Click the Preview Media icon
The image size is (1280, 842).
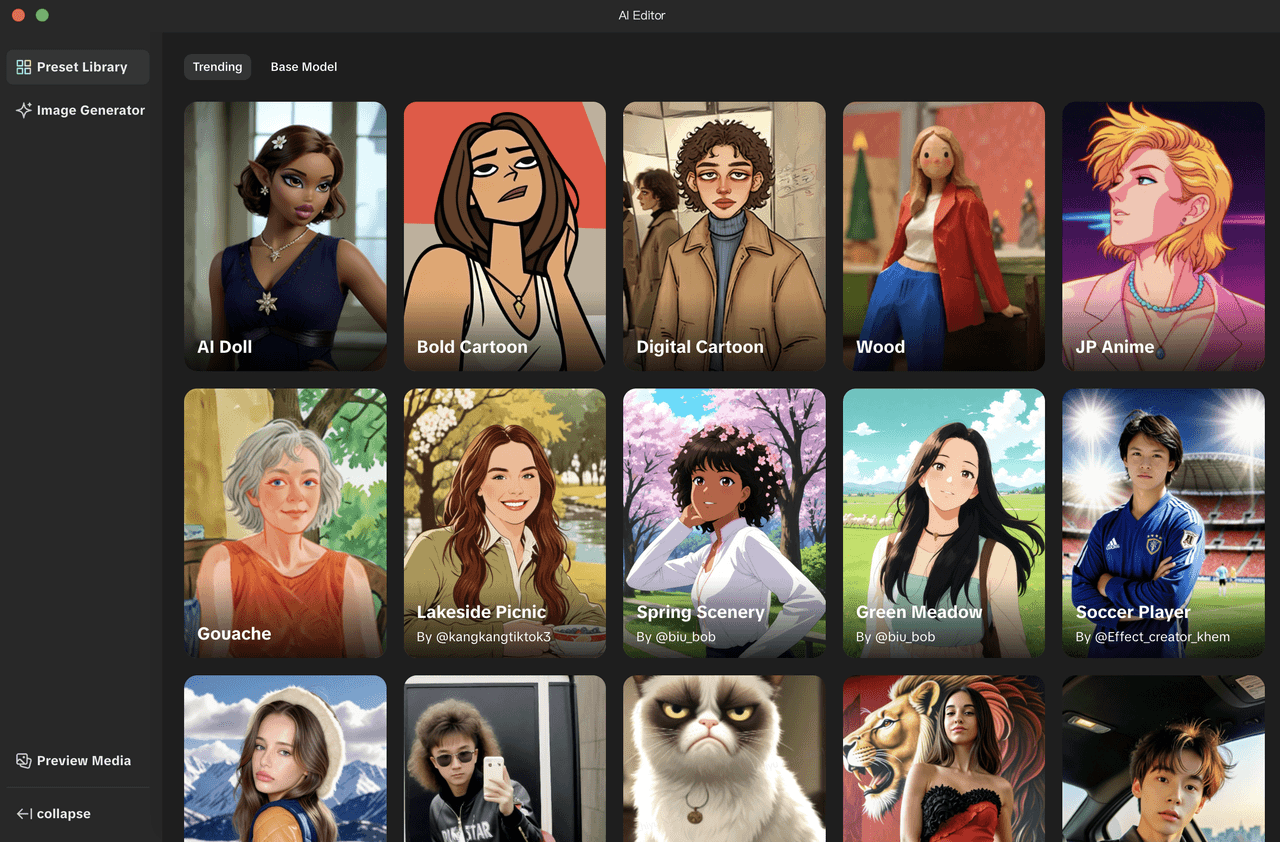click(23, 761)
